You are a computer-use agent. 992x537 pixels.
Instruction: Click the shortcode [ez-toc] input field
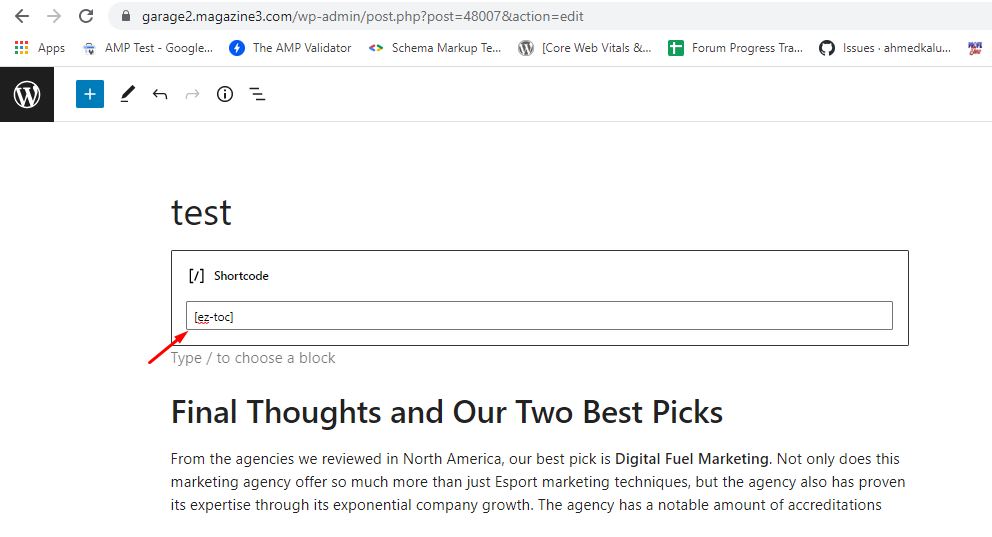539,316
